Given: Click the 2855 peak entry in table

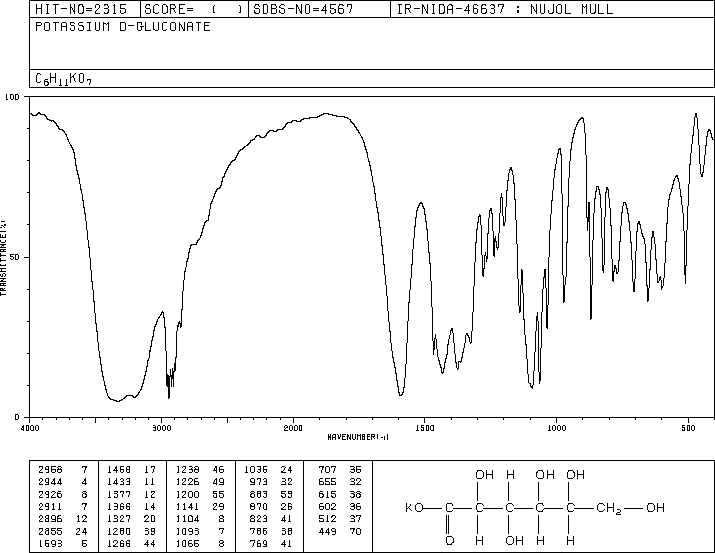Looking at the screenshot, I should (x=63, y=531).
